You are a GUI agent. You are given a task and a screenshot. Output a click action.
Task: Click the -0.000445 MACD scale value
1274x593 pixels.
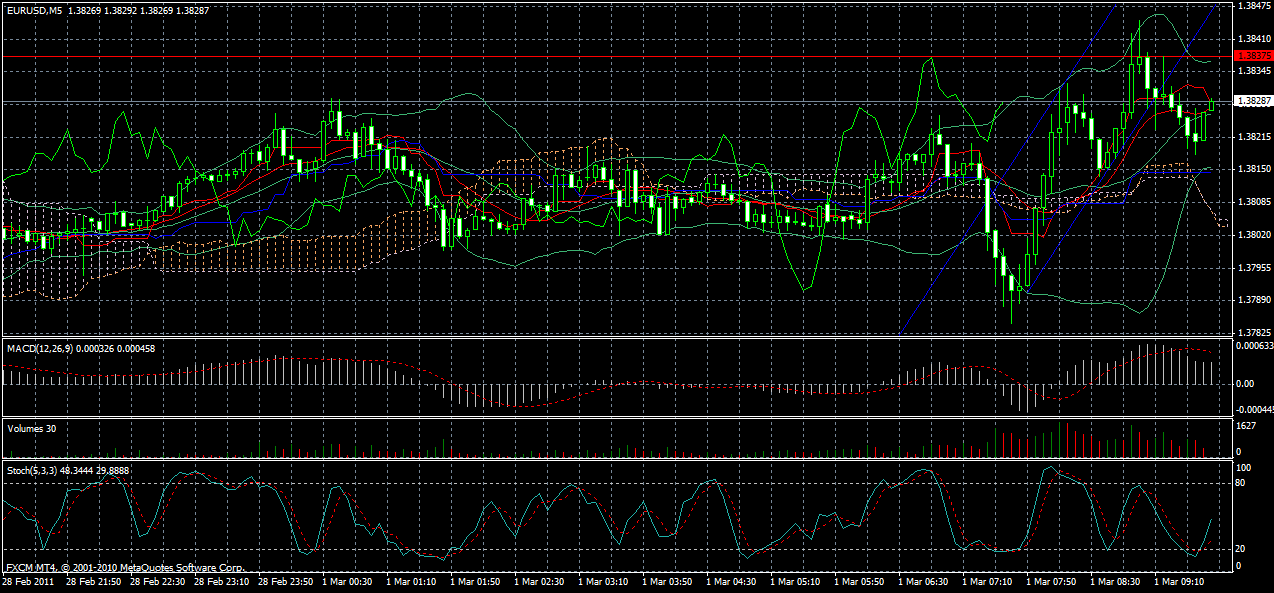tap(1255, 409)
